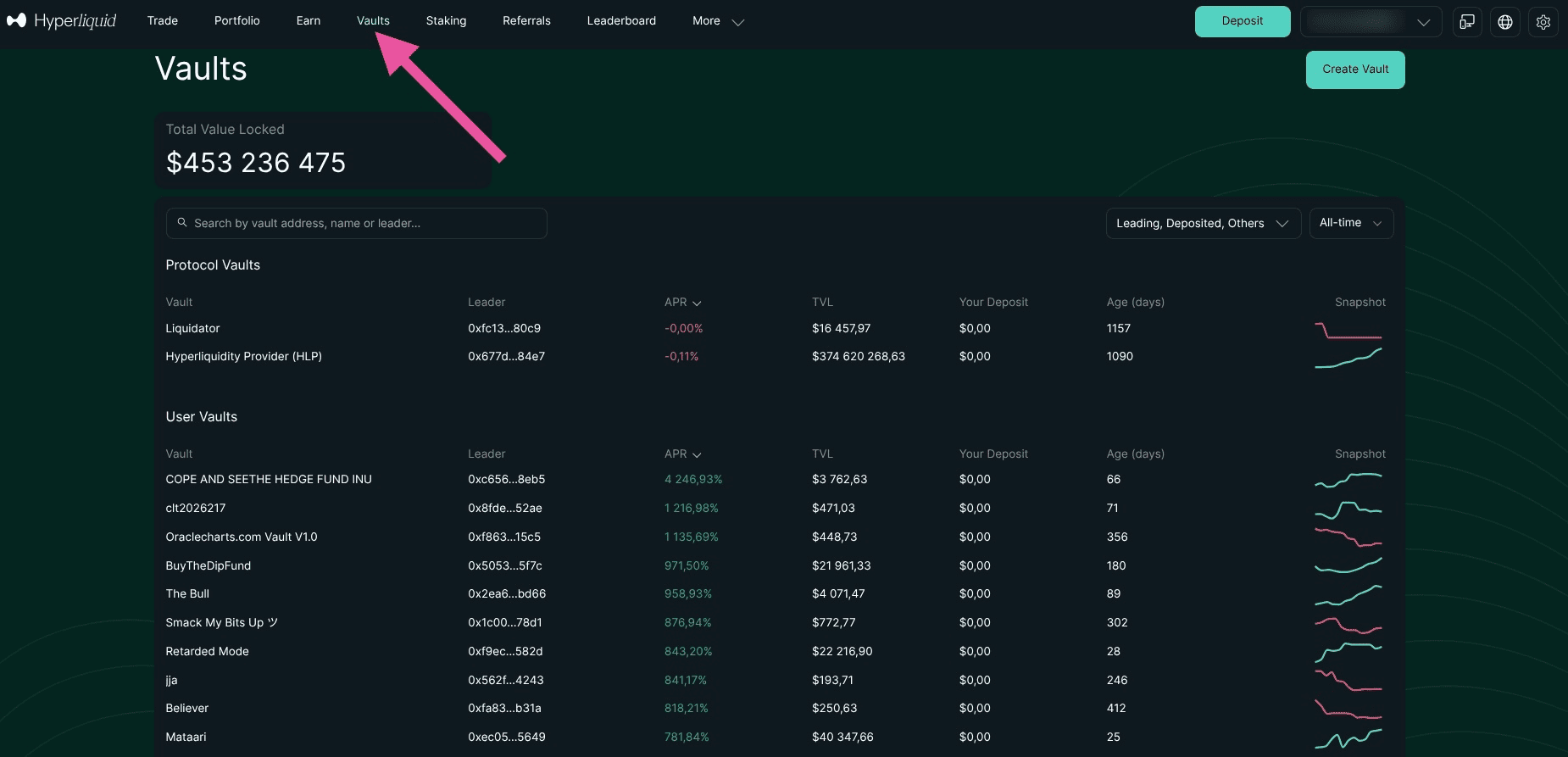Open the BuyTheDipFund vault row
This screenshot has height=757, width=1568.
(776, 565)
